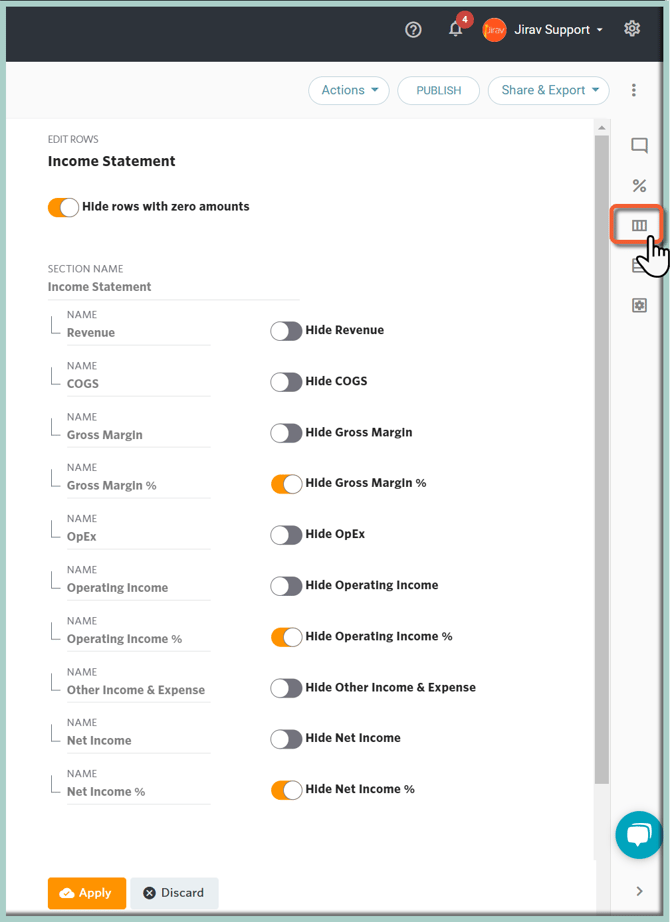Viewport: 670px width, 922px height.
Task: Open the help question mark icon
Action: [413, 30]
